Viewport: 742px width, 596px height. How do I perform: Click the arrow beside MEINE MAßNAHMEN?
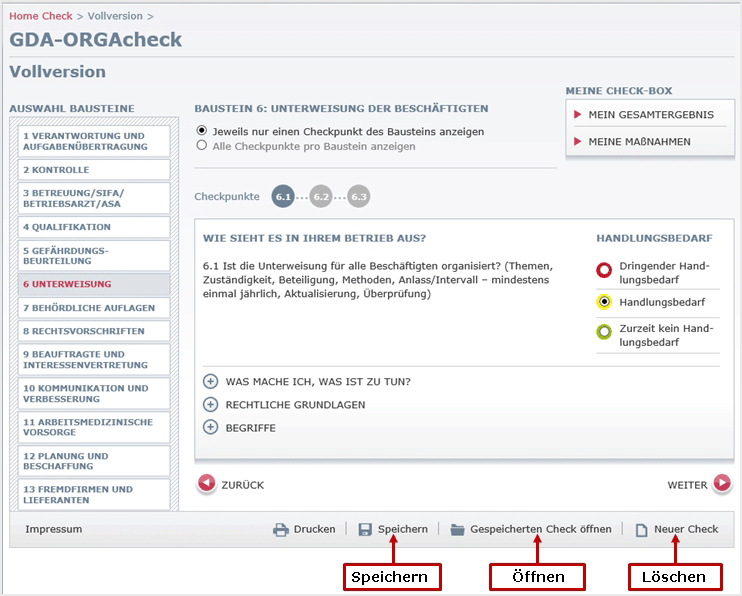pos(577,141)
